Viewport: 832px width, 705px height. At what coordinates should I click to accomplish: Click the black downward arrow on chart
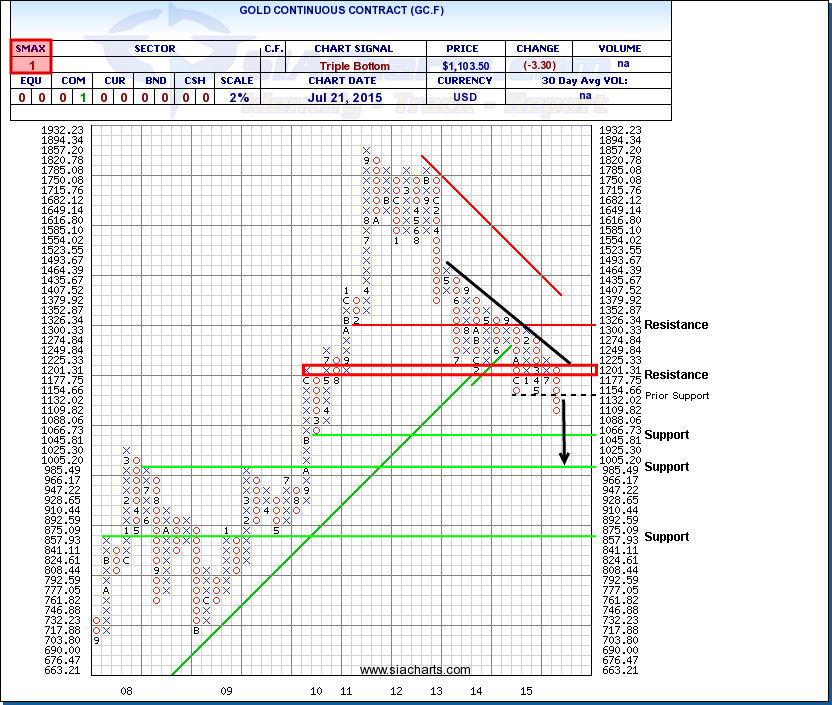(x=564, y=432)
